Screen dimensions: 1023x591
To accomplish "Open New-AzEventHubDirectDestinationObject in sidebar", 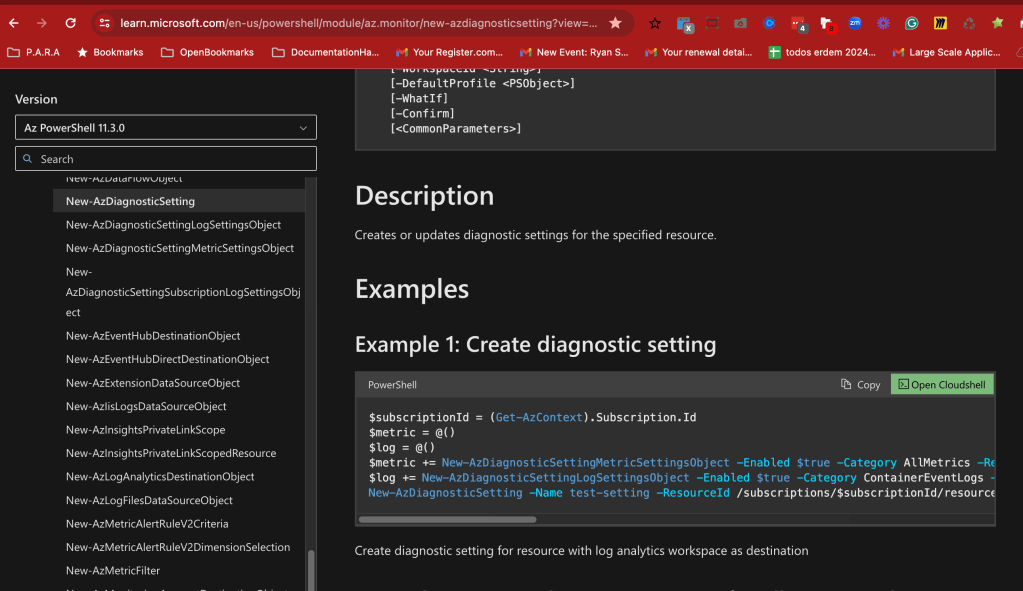I will click(x=167, y=359).
